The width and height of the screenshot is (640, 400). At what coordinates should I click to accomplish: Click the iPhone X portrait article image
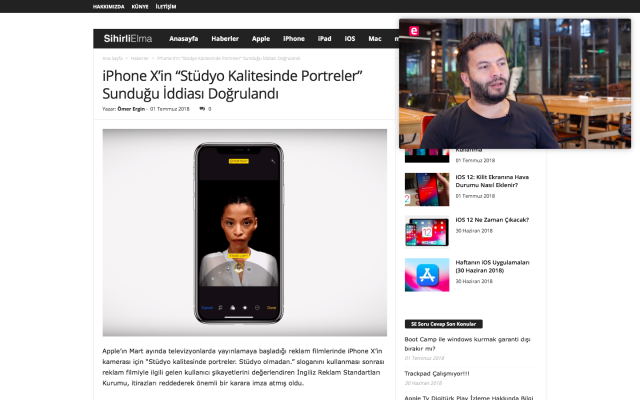(x=244, y=233)
